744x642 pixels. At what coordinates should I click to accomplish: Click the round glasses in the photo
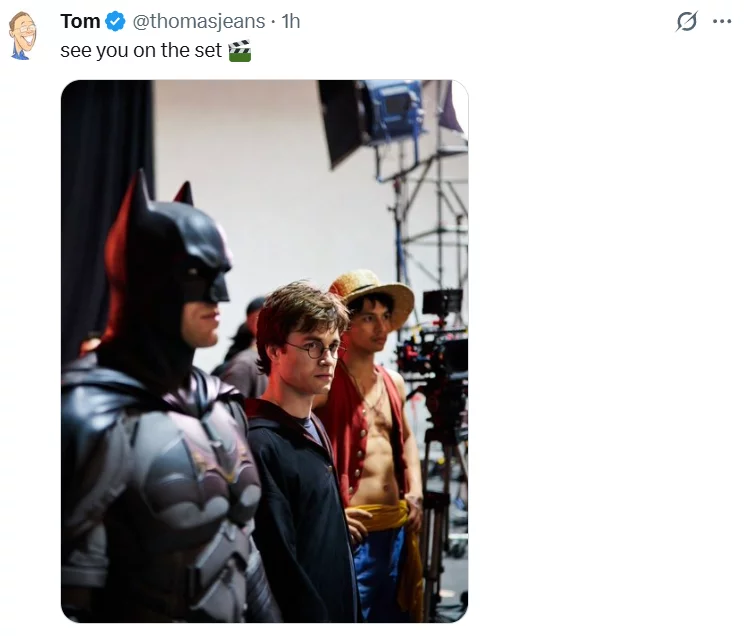(313, 349)
